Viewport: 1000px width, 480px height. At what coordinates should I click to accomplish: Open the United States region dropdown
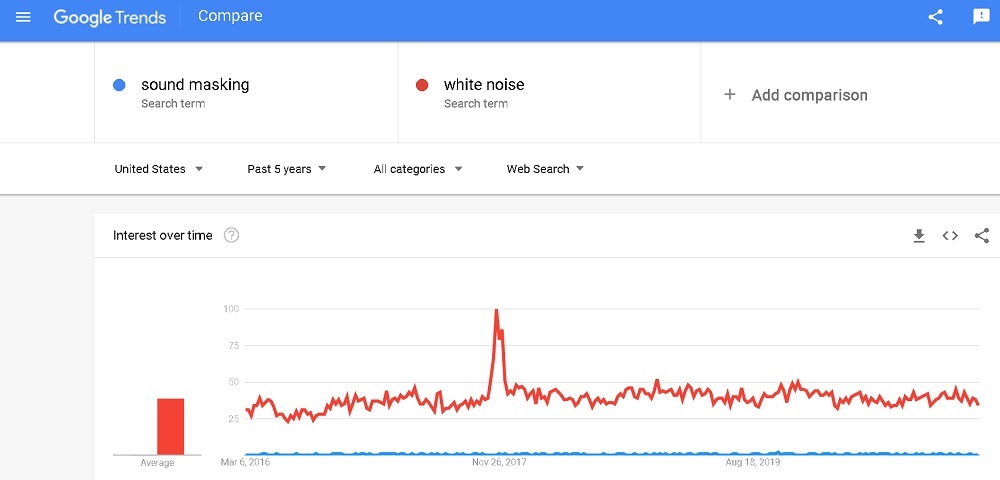click(x=159, y=169)
